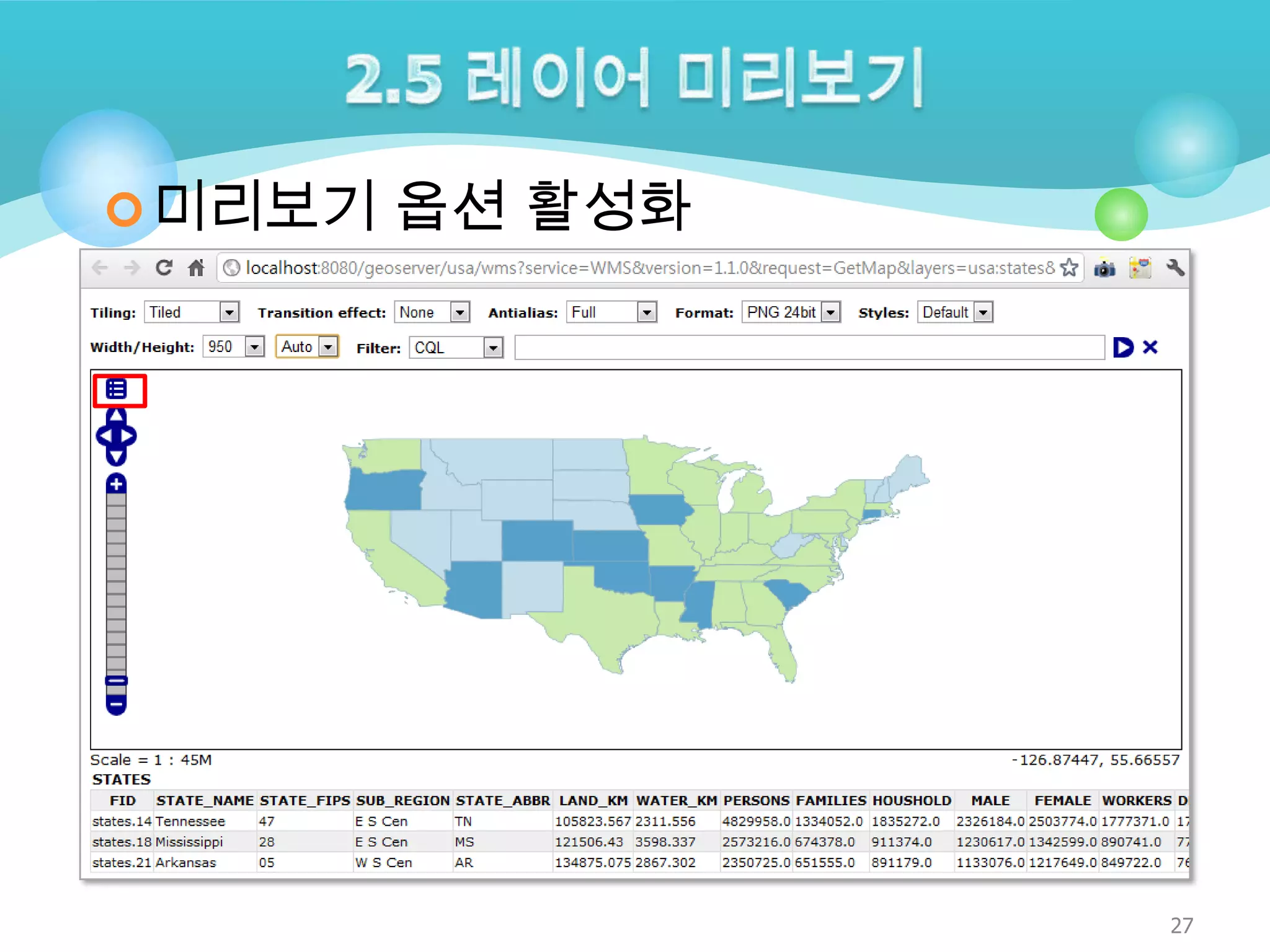This screenshot has width=1270, height=952.
Task: Toggle the options toolbar icon
Action: (116, 389)
